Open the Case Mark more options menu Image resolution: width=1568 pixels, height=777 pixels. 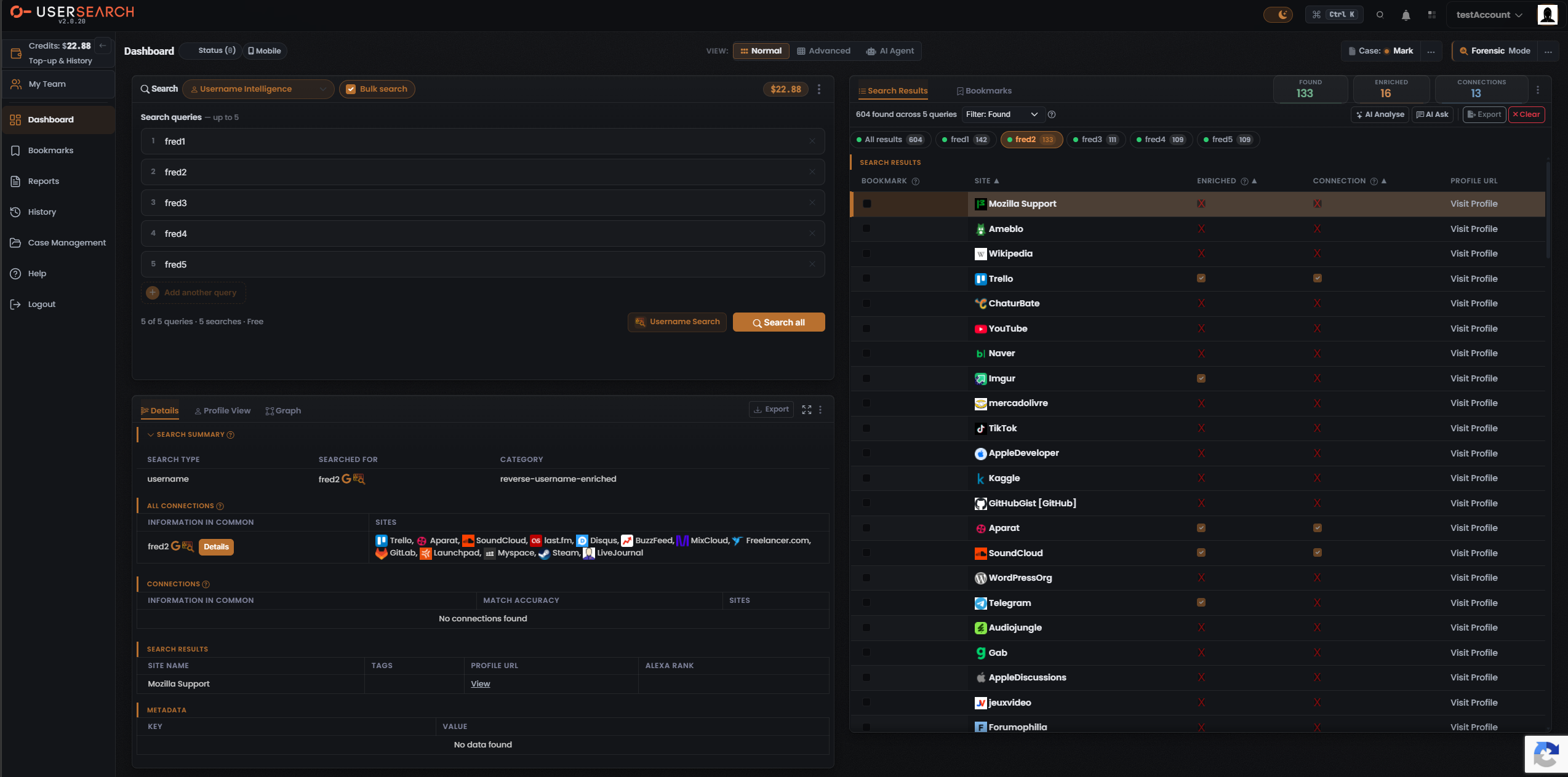pyautogui.click(x=1431, y=51)
